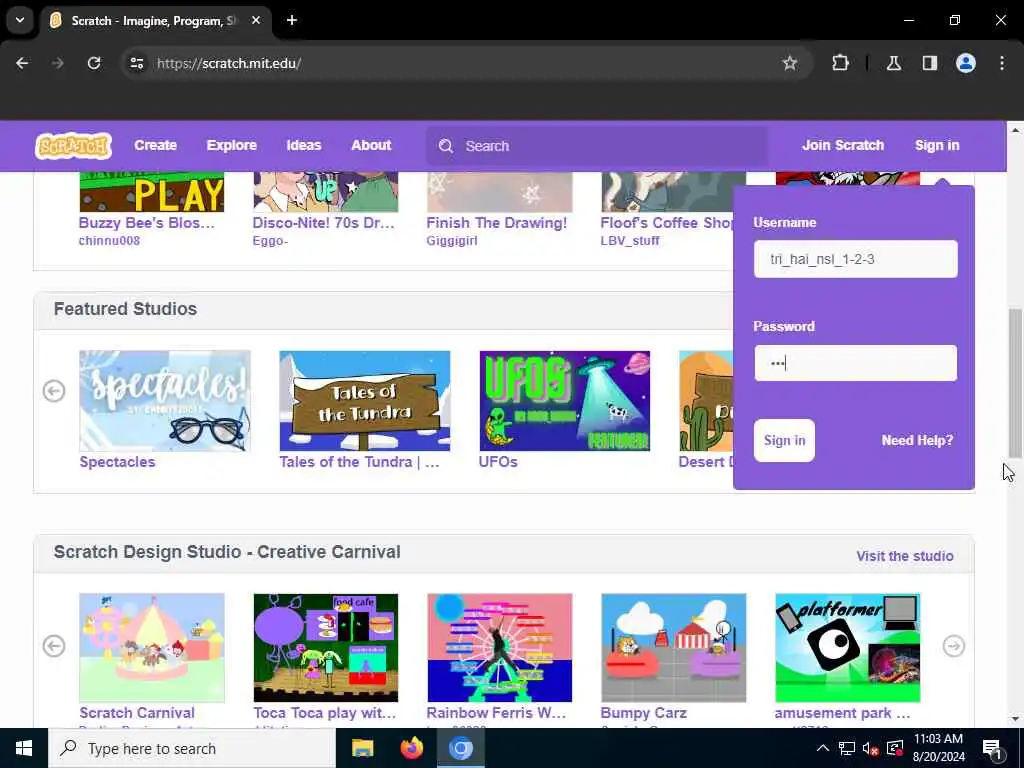The height and width of the screenshot is (768, 1024).
Task: Click Finish The Drawing! project title
Action: (x=496, y=223)
